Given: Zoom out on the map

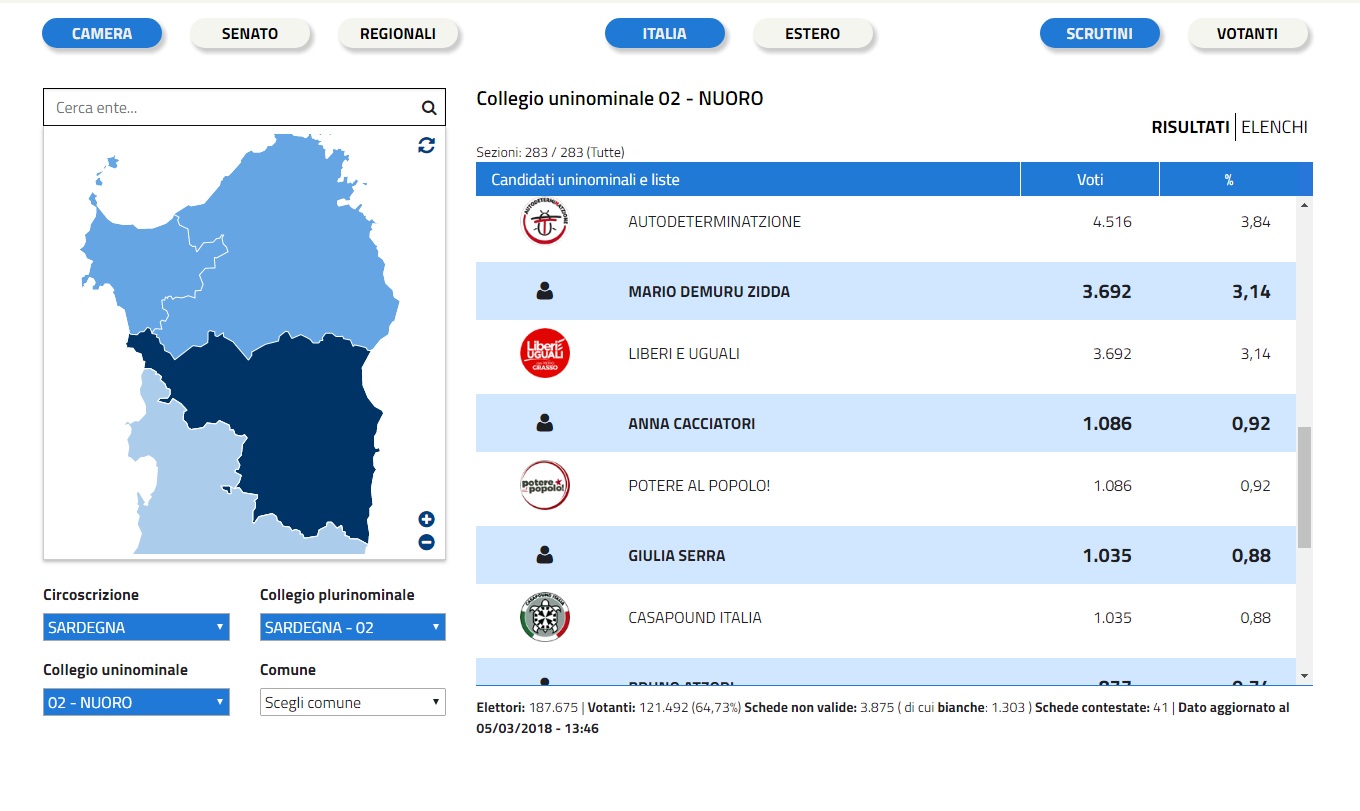Looking at the screenshot, I should pos(427,542).
